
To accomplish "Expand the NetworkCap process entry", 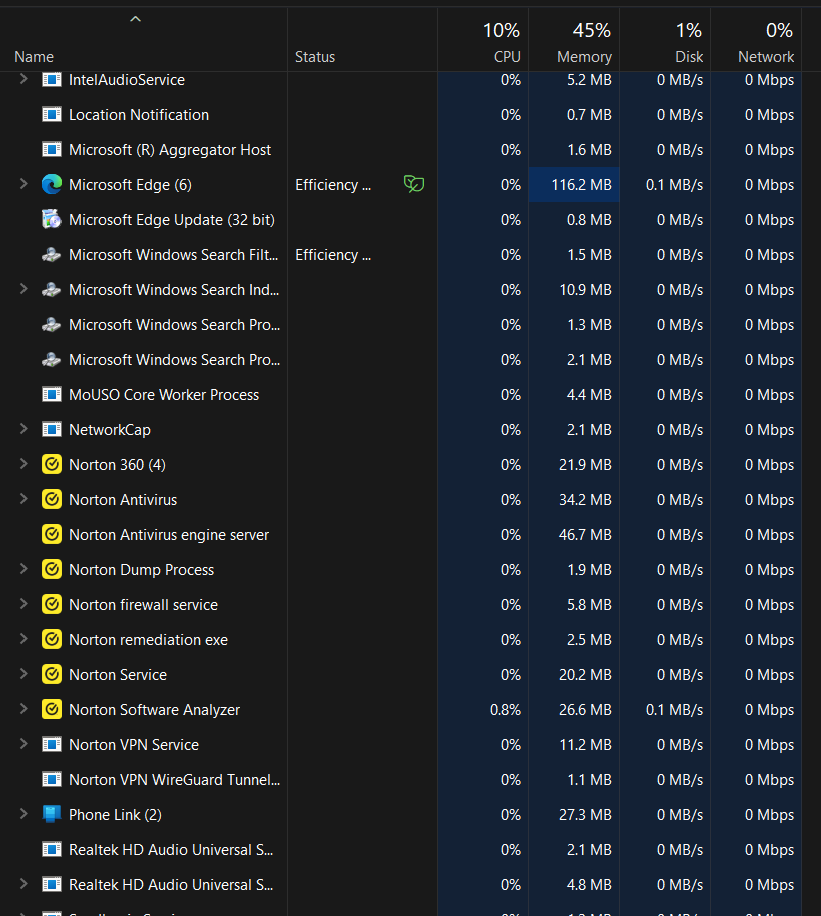I will point(24,430).
